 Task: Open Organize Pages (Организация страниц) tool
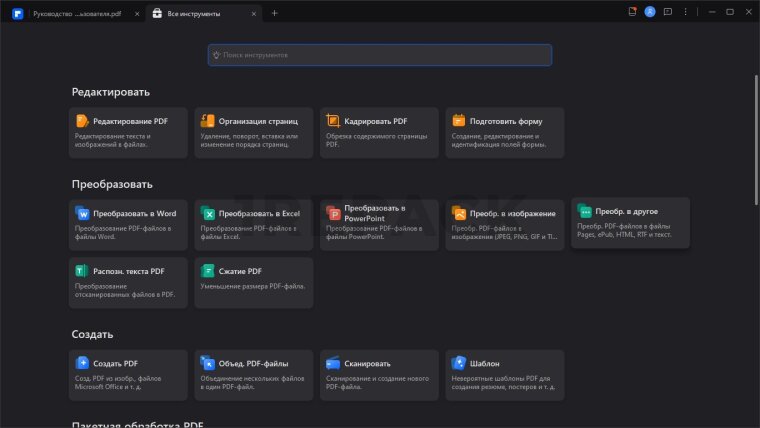tap(254, 132)
